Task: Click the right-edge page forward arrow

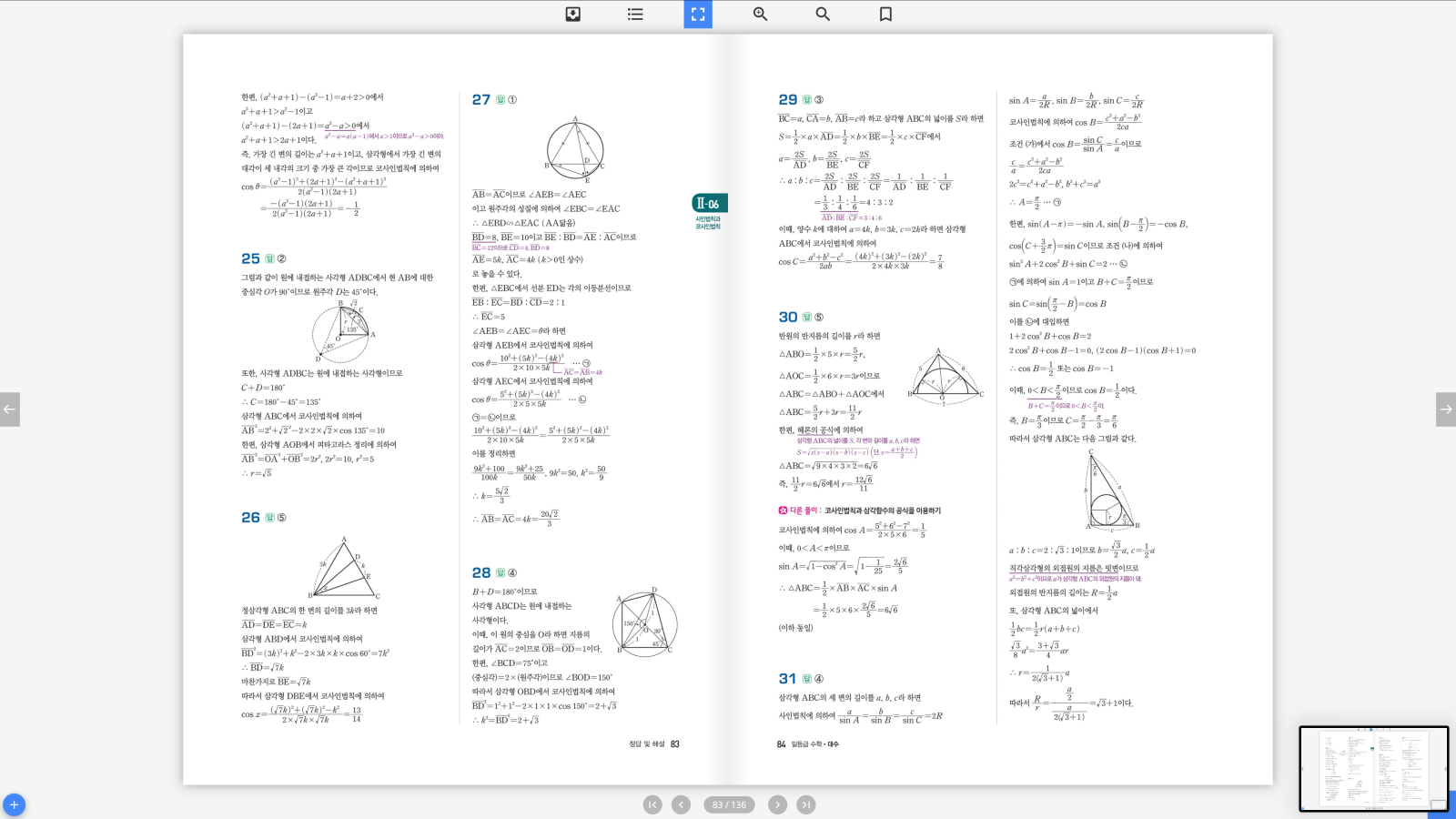Action: point(1445,409)
